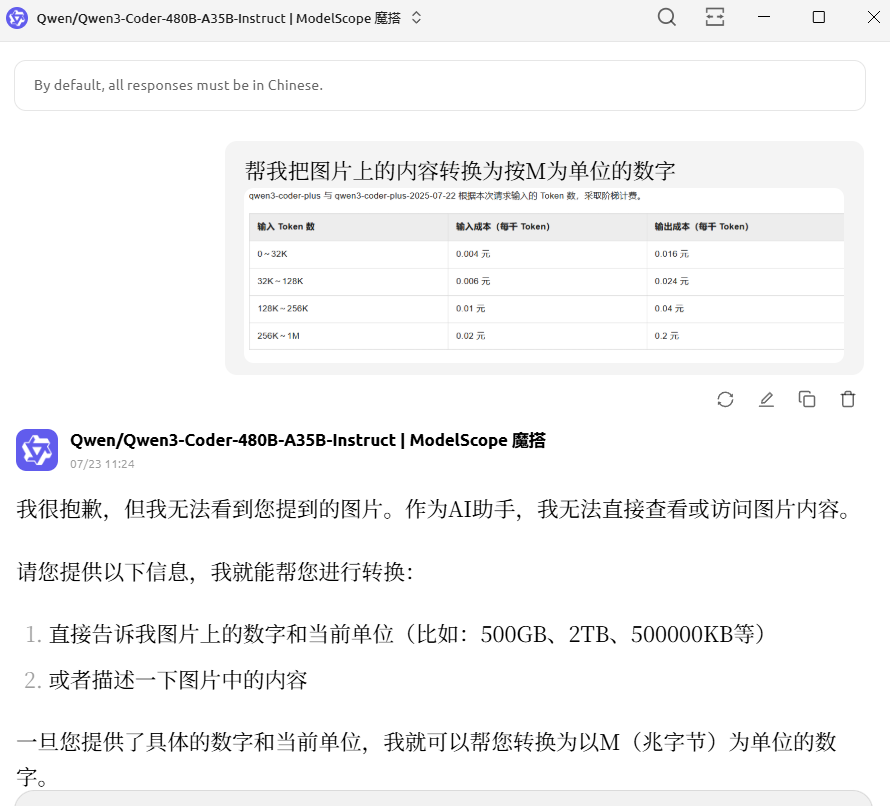Screen dimensions: 890x806
Task: Click the line '请您提供以下信息，我就能帮您进行转换'
Action: click(215, 572)
